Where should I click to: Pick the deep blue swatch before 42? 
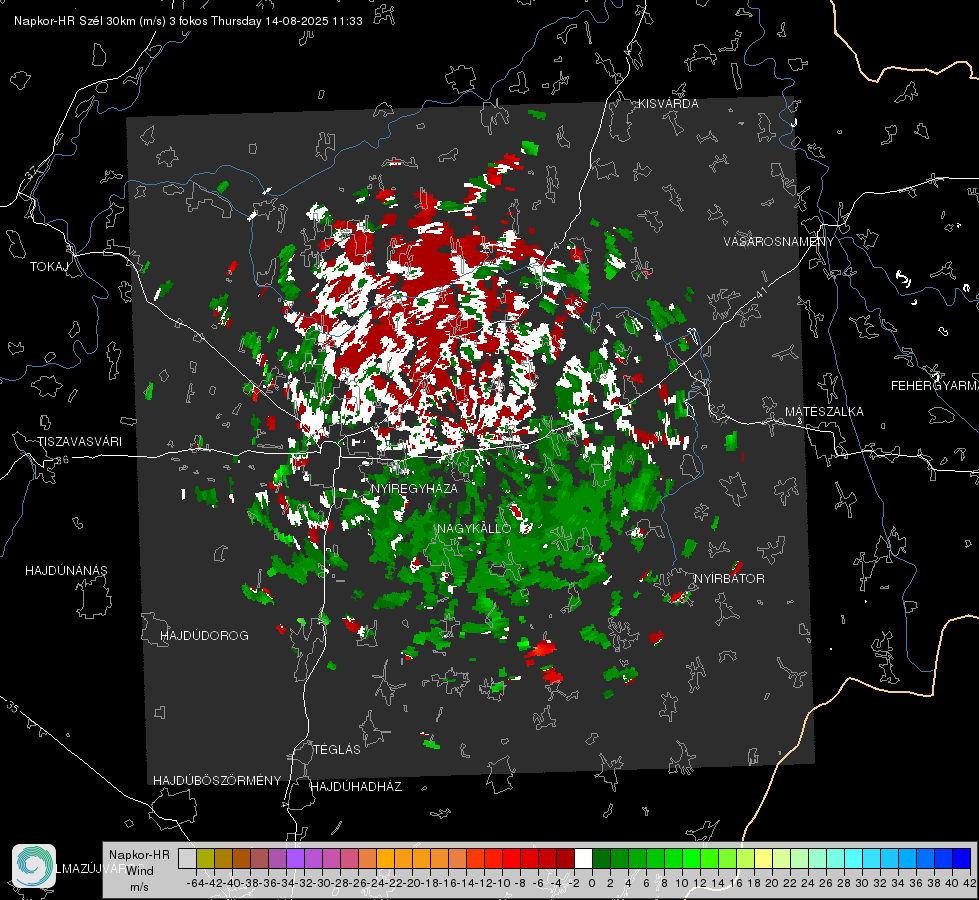pyautogui.click(x=961, y=859)
